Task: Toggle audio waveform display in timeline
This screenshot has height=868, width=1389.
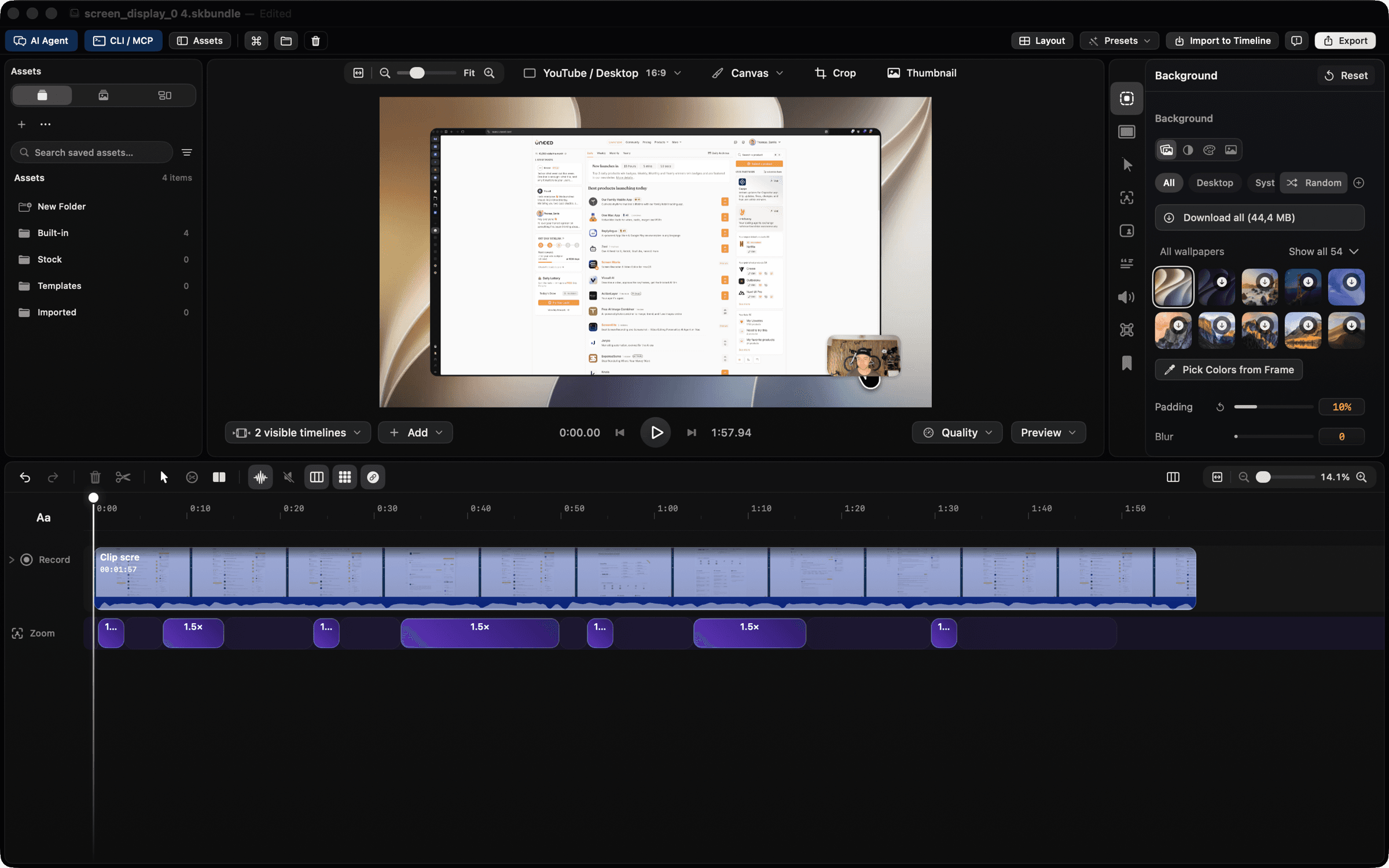Action: coord(260,477)
